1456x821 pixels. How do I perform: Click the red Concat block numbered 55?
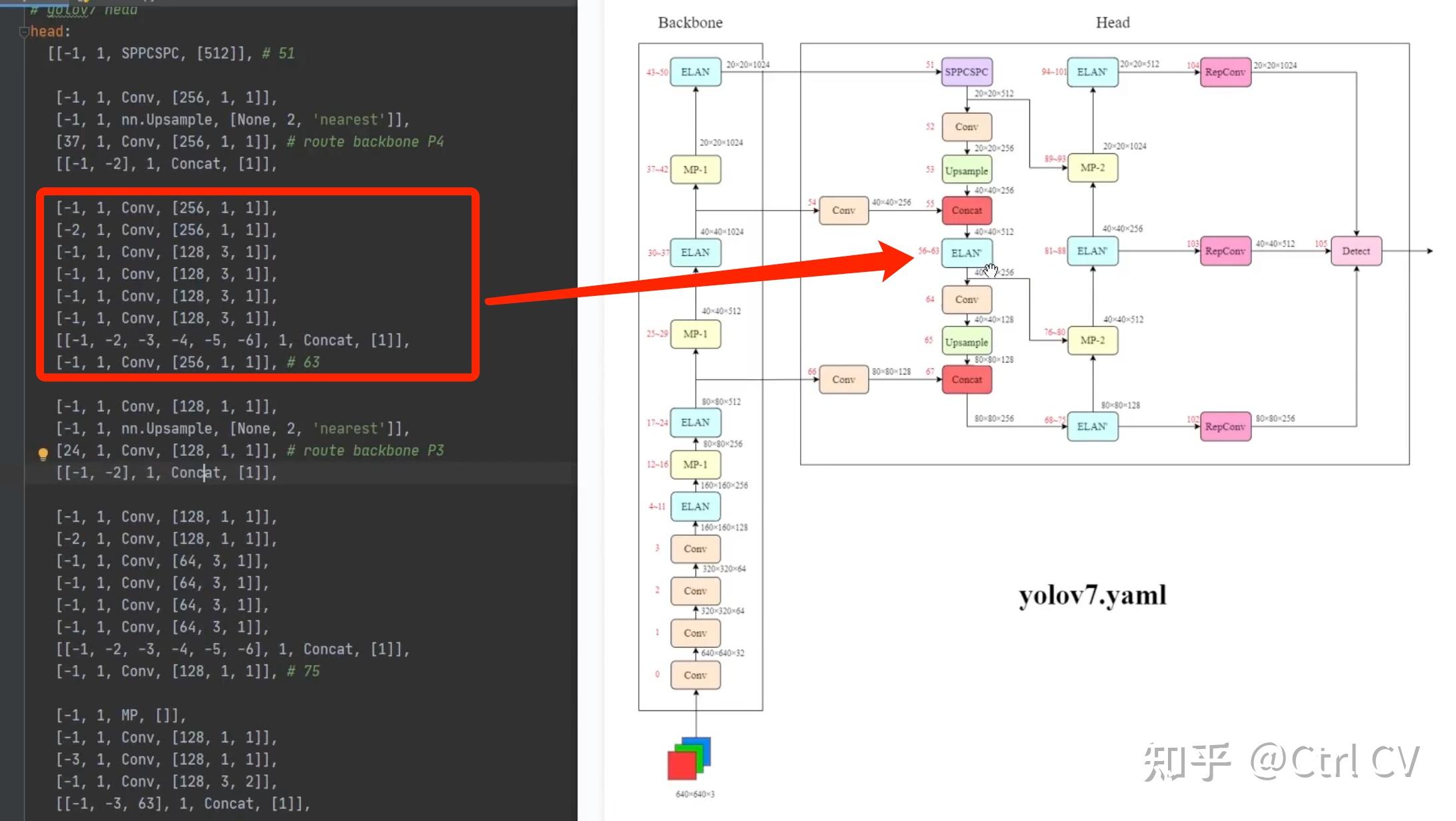click(966, 211)
